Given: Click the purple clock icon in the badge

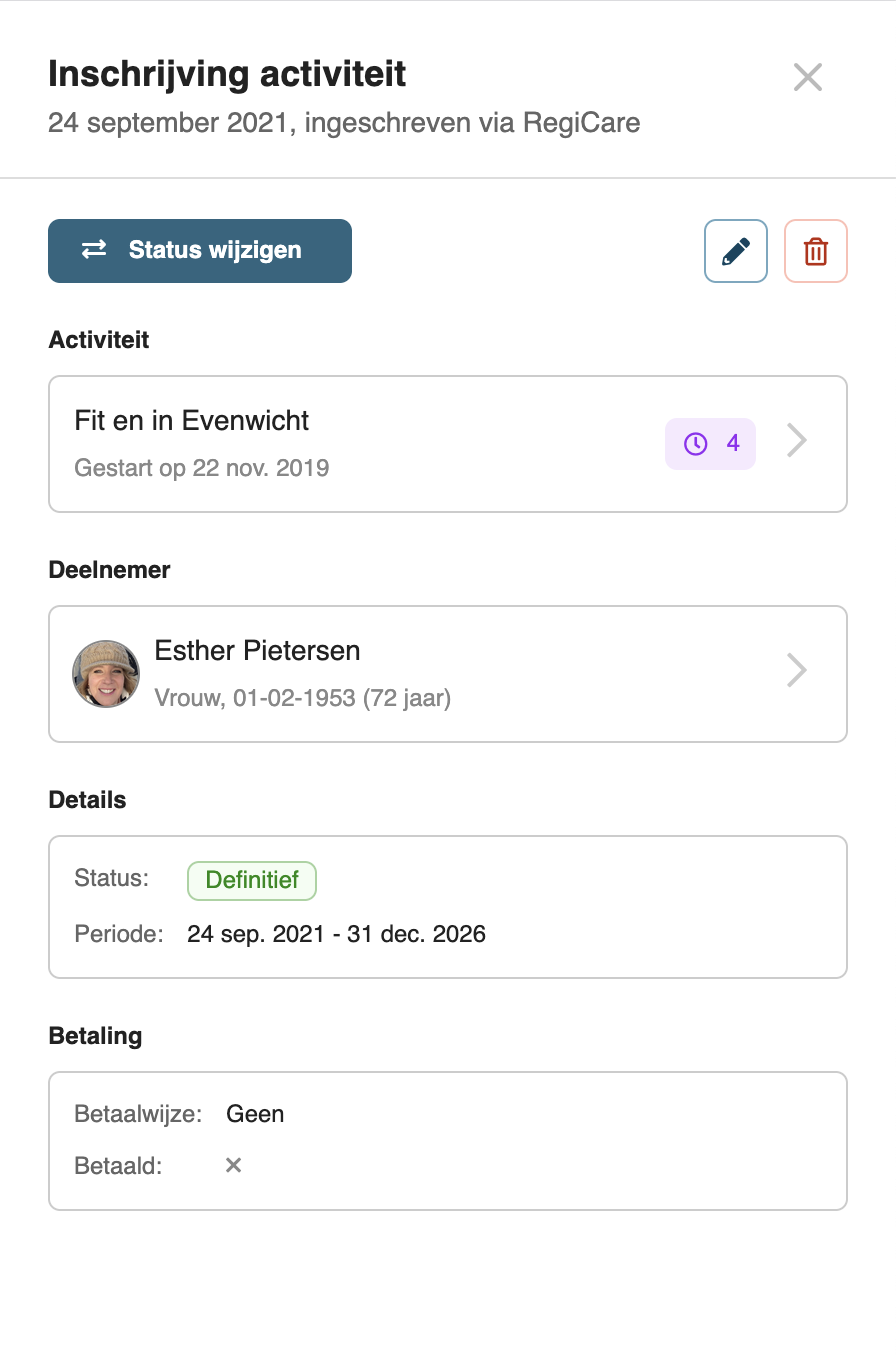Looking at the screenshot, I should pyautogui.click(x=695, y=443).
